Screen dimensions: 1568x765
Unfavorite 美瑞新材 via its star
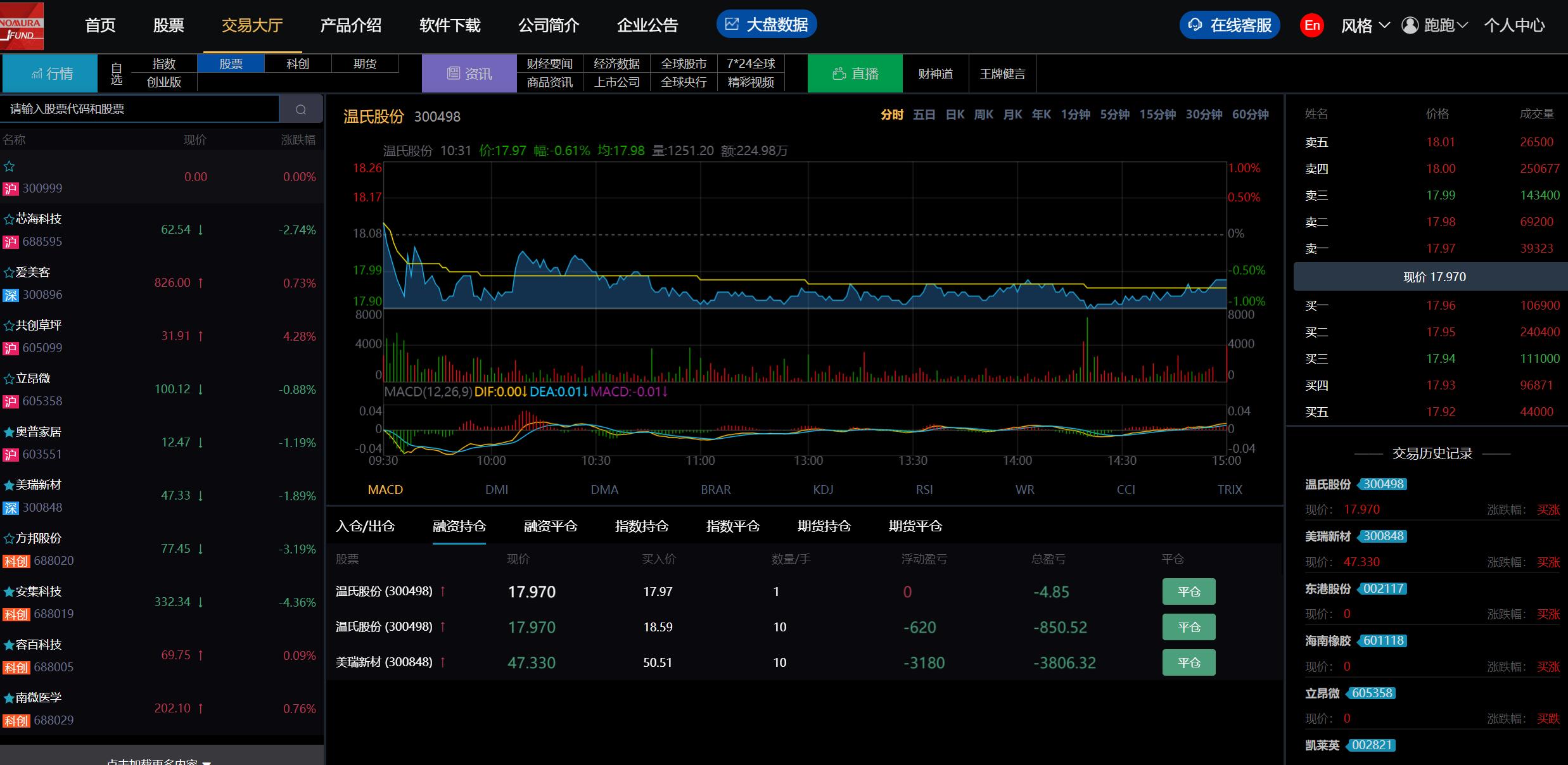pyautogui.click(x=9, y=485)
